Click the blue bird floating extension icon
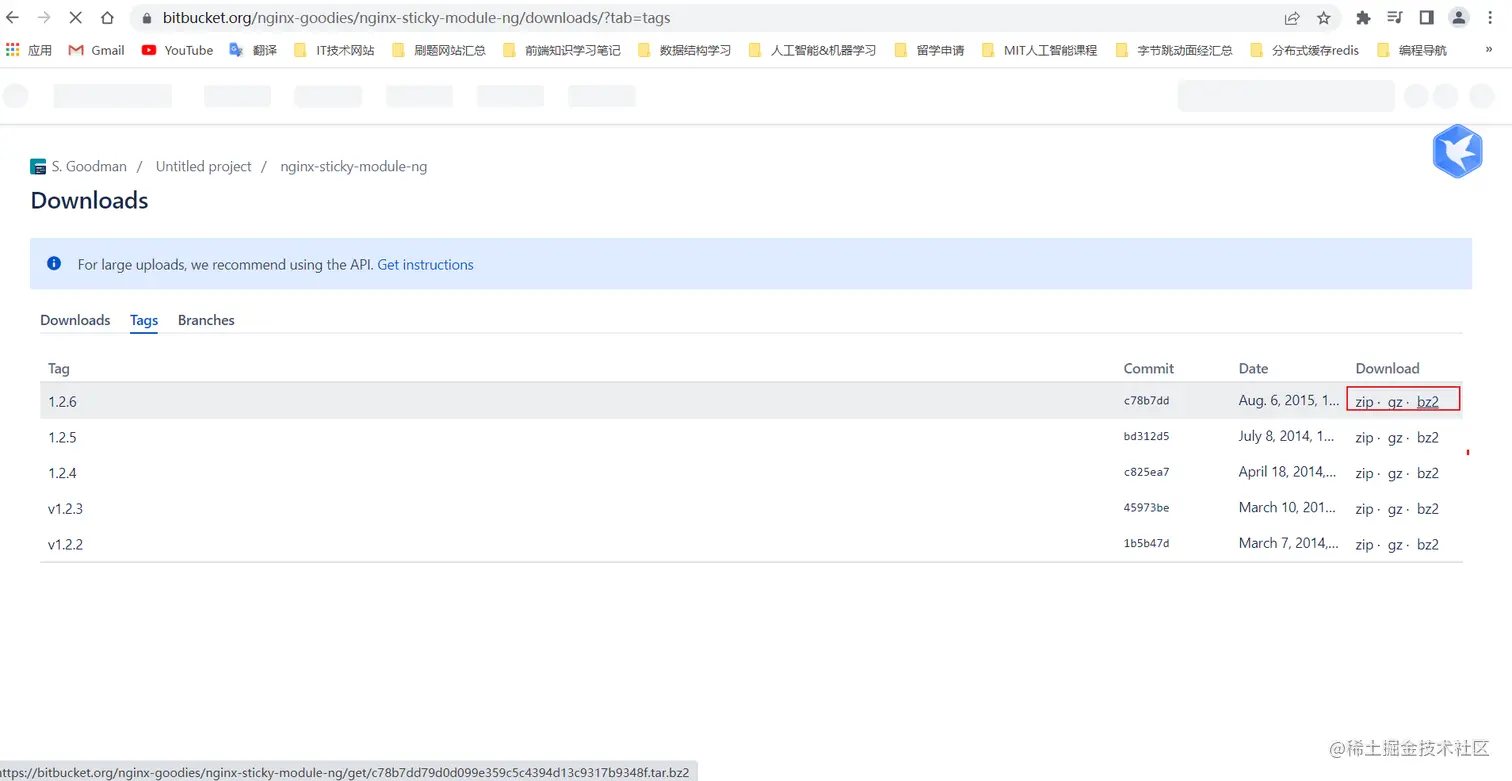 1457,151
